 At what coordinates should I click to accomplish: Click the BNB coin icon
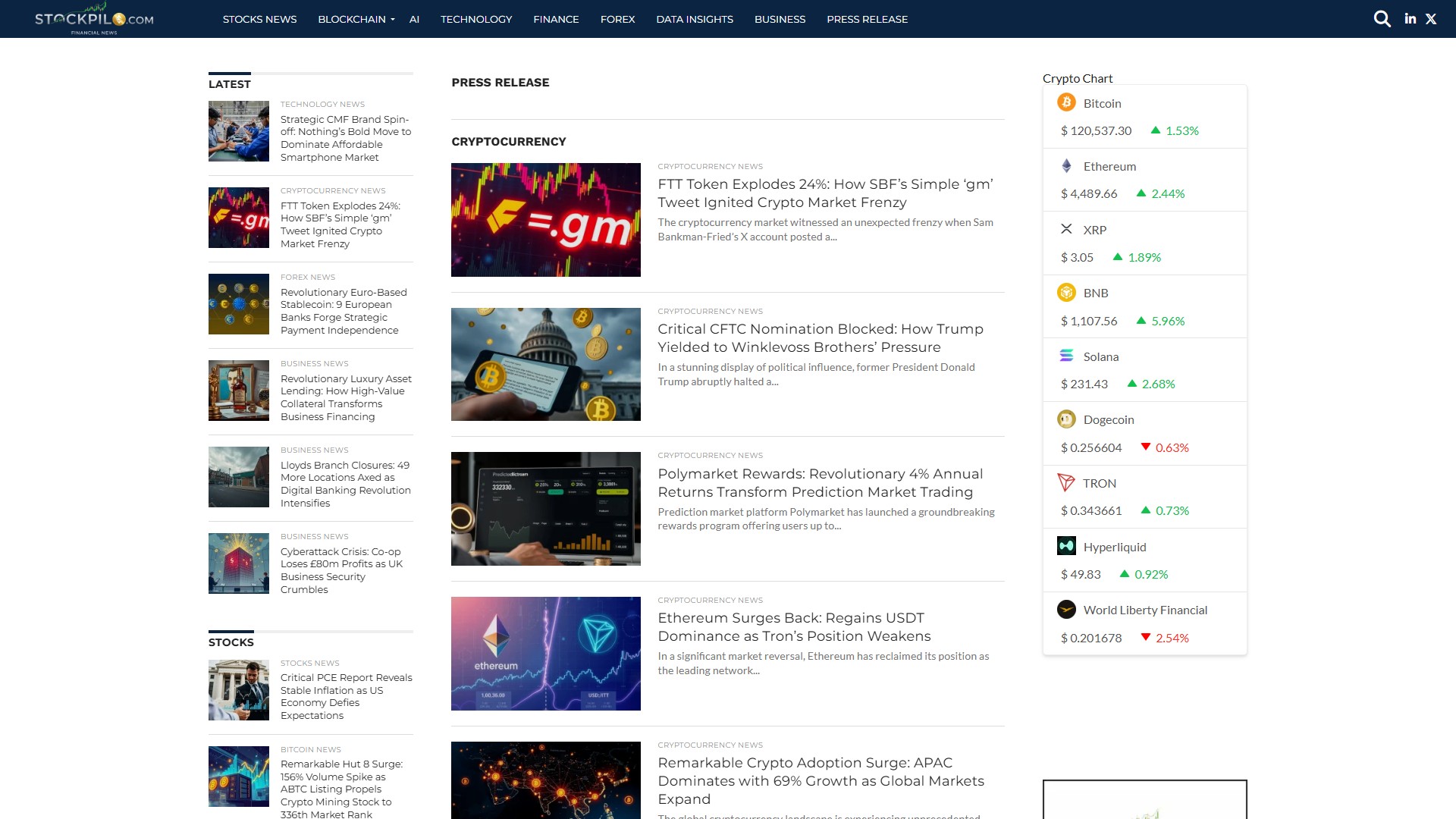(x=1066, y=293)
